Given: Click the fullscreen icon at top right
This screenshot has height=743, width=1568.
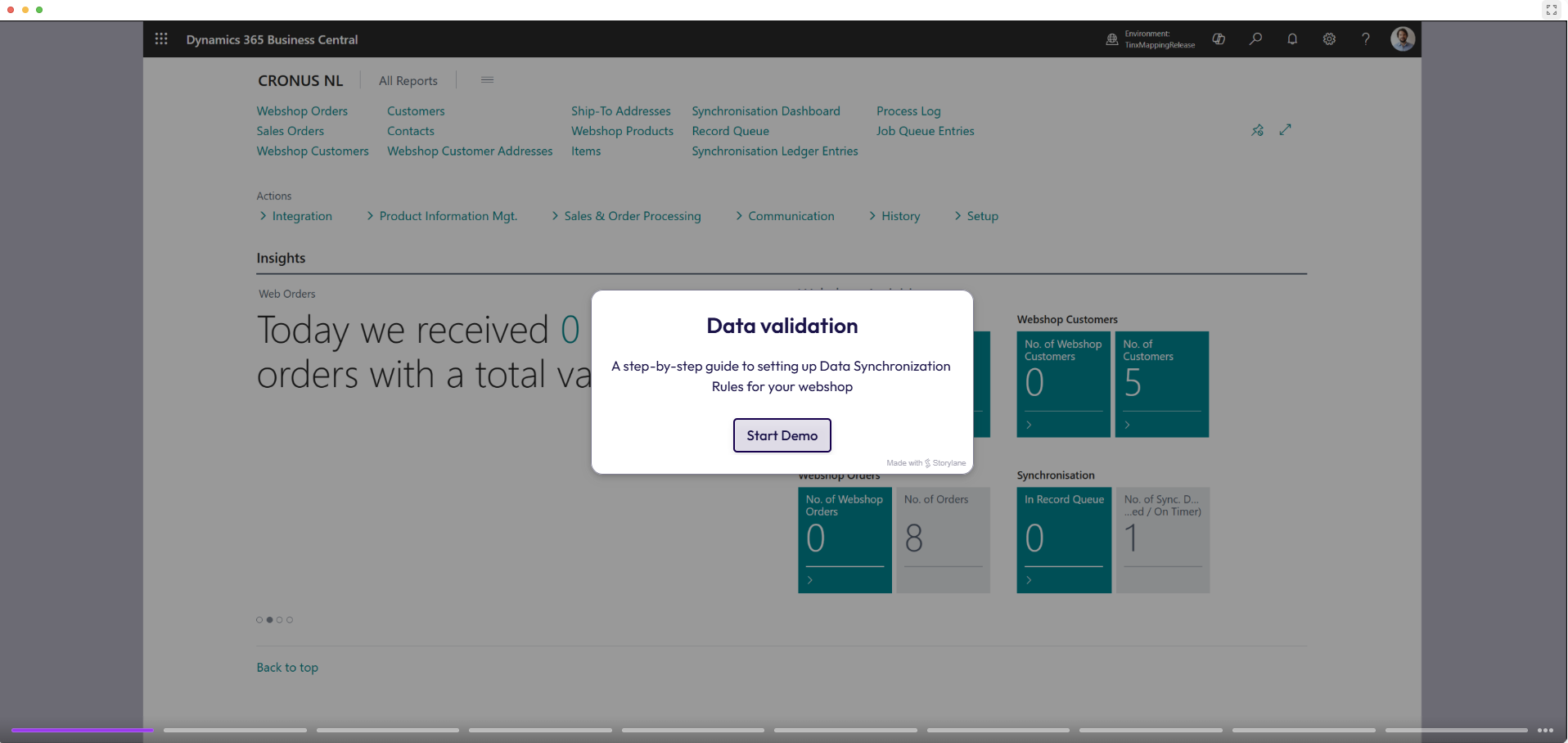Looking at the screenshot, I should 1552,10.
